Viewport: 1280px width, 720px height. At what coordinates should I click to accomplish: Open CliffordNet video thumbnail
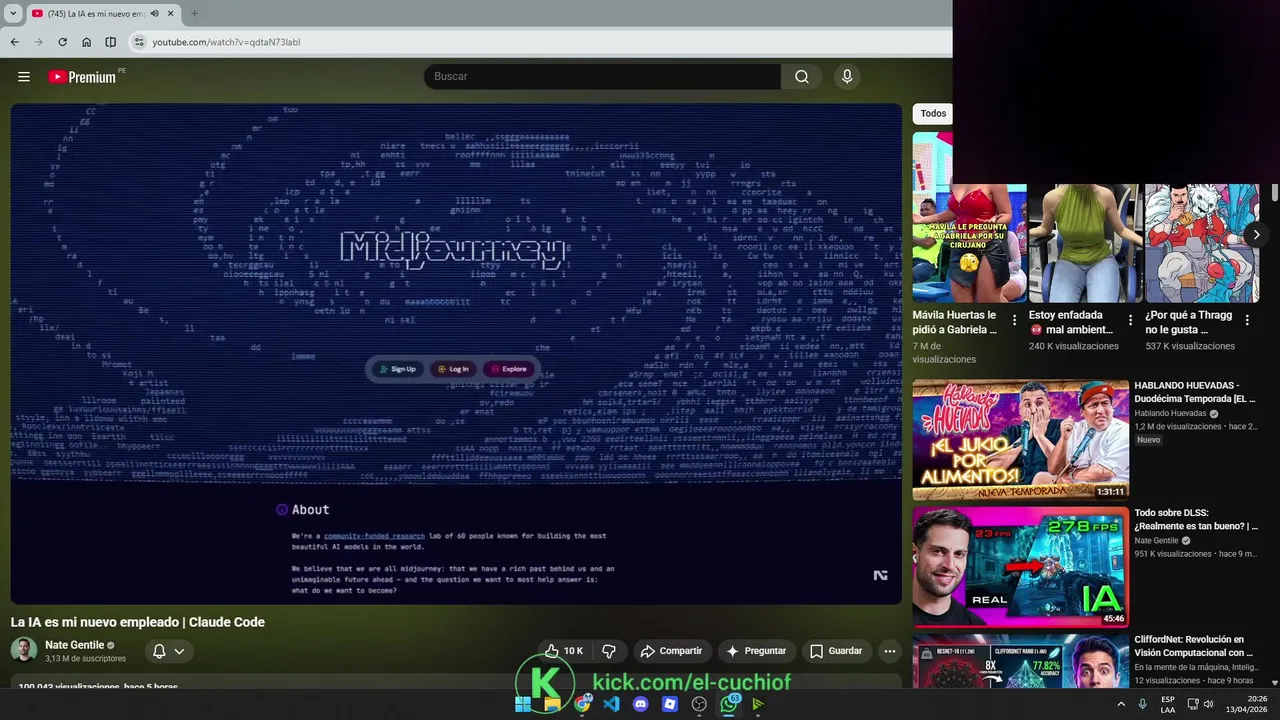click(x=1020, y=661)
